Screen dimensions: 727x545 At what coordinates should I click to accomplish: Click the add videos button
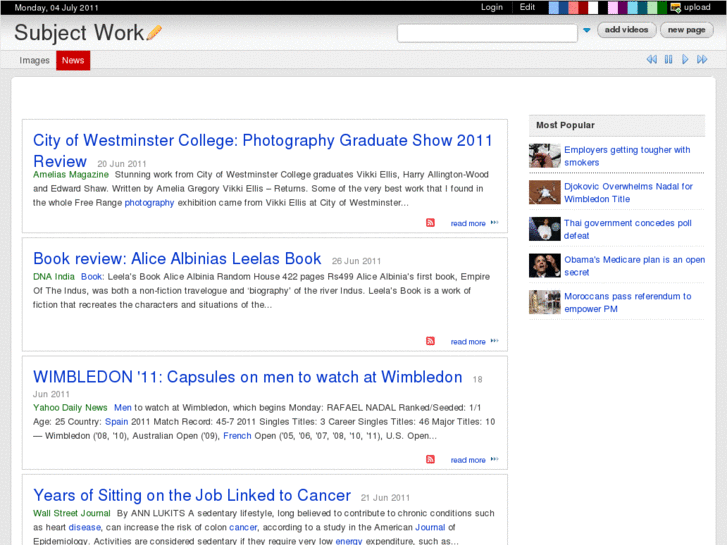click(x=627, y=30)
